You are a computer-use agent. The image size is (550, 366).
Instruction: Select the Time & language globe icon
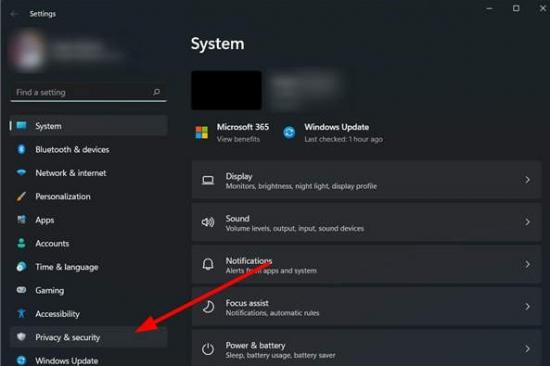point(21,267)
